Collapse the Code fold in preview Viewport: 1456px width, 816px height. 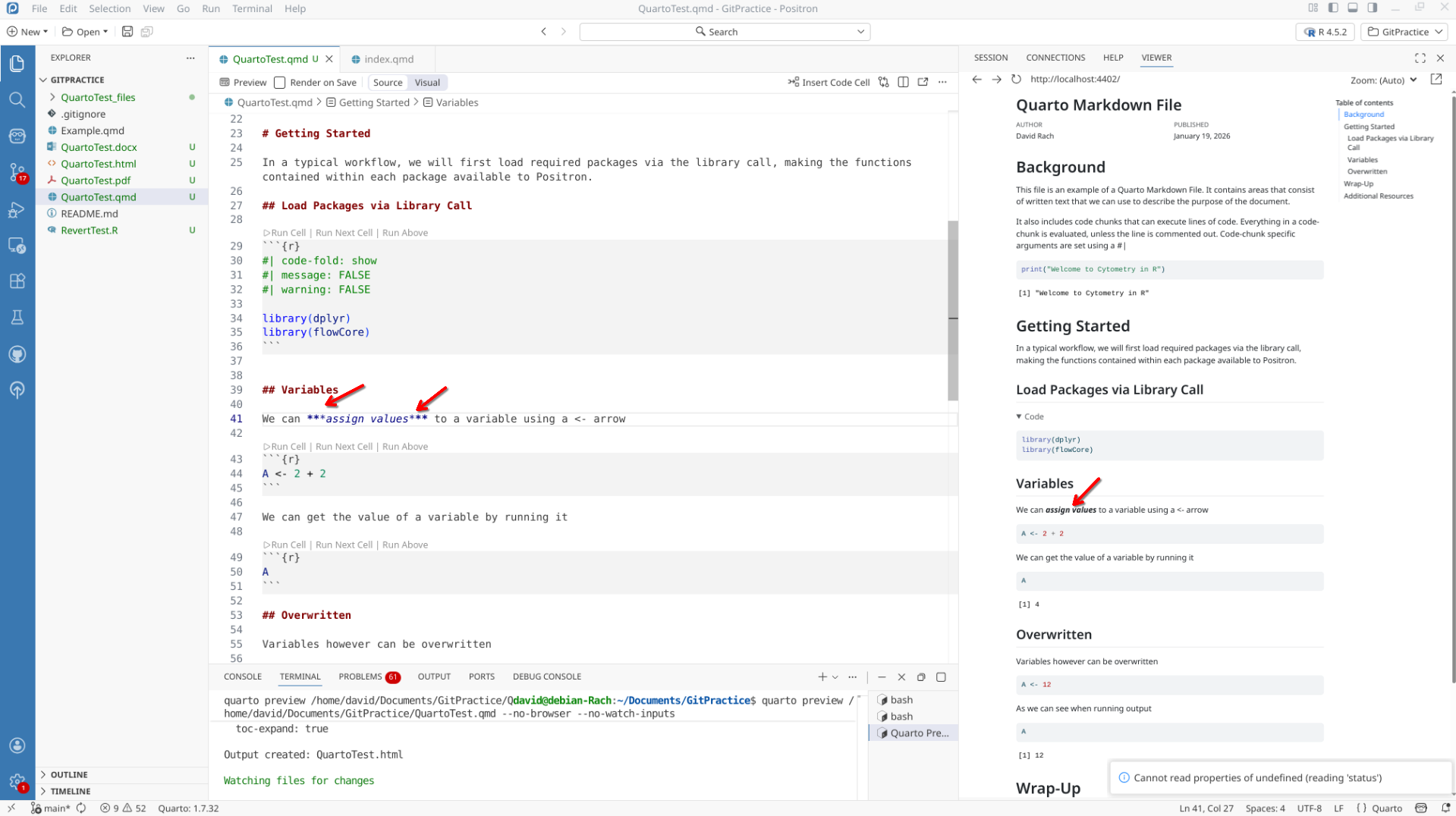coord(1030,416)
